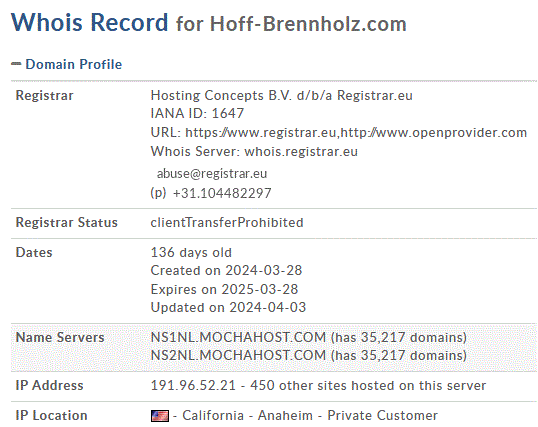Click the Updated on 2024-04-03 date
Screen dimensions: 538x427
pos(228,308)
